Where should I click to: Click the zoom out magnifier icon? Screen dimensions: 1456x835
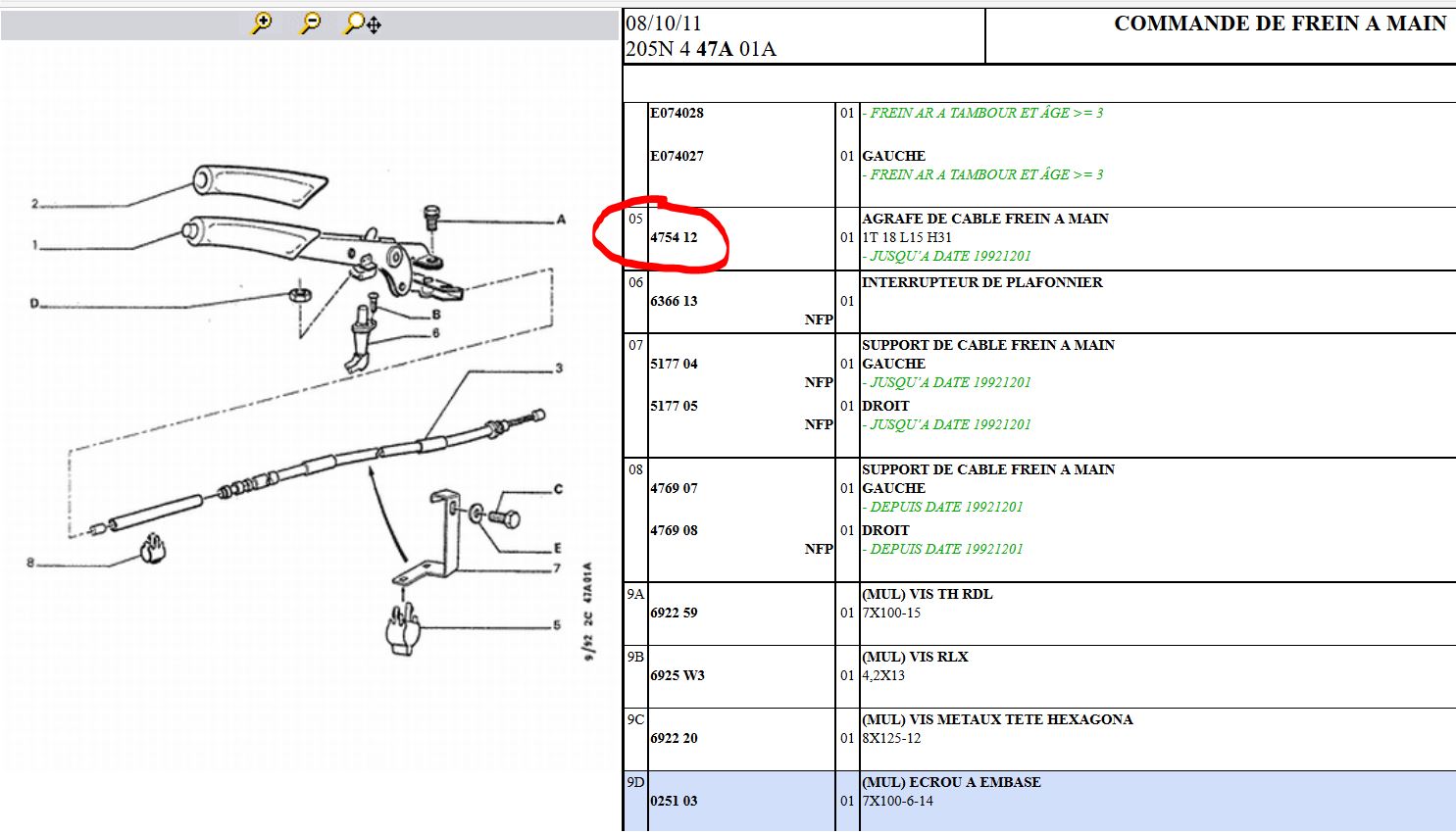point(310,24)
